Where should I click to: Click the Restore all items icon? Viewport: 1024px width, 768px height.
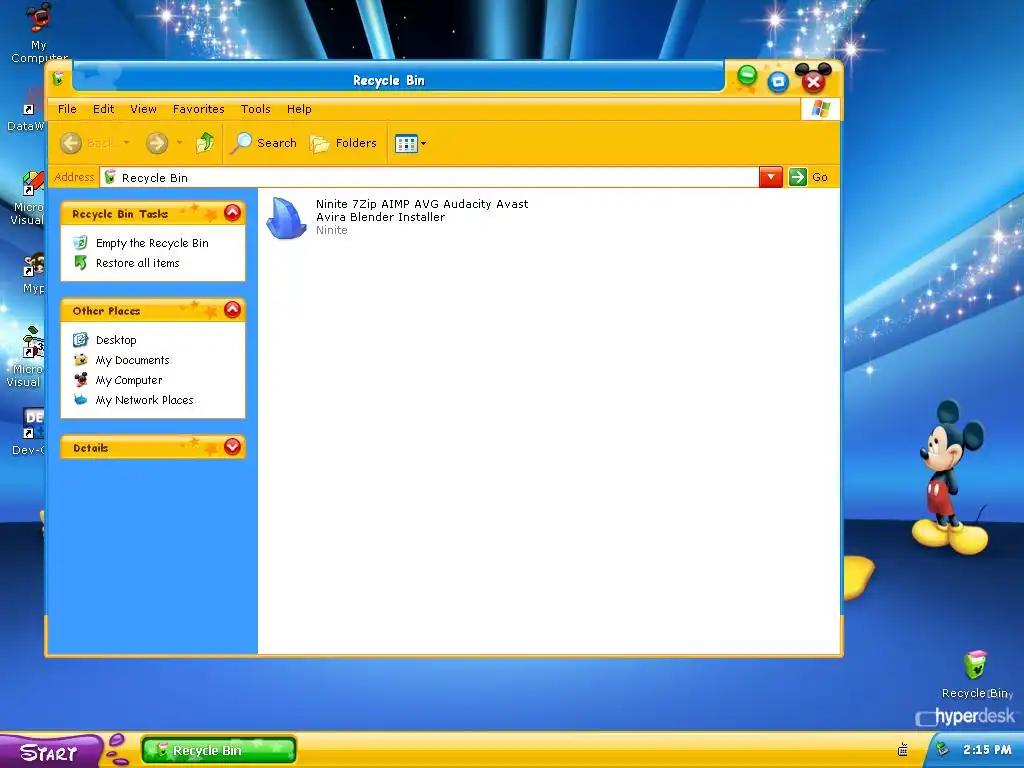click(80, 263)
